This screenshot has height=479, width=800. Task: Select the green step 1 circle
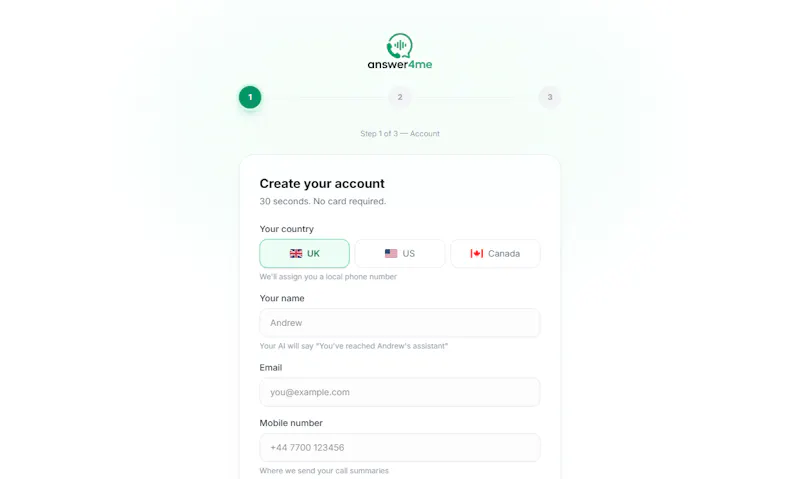pos(250,97)
